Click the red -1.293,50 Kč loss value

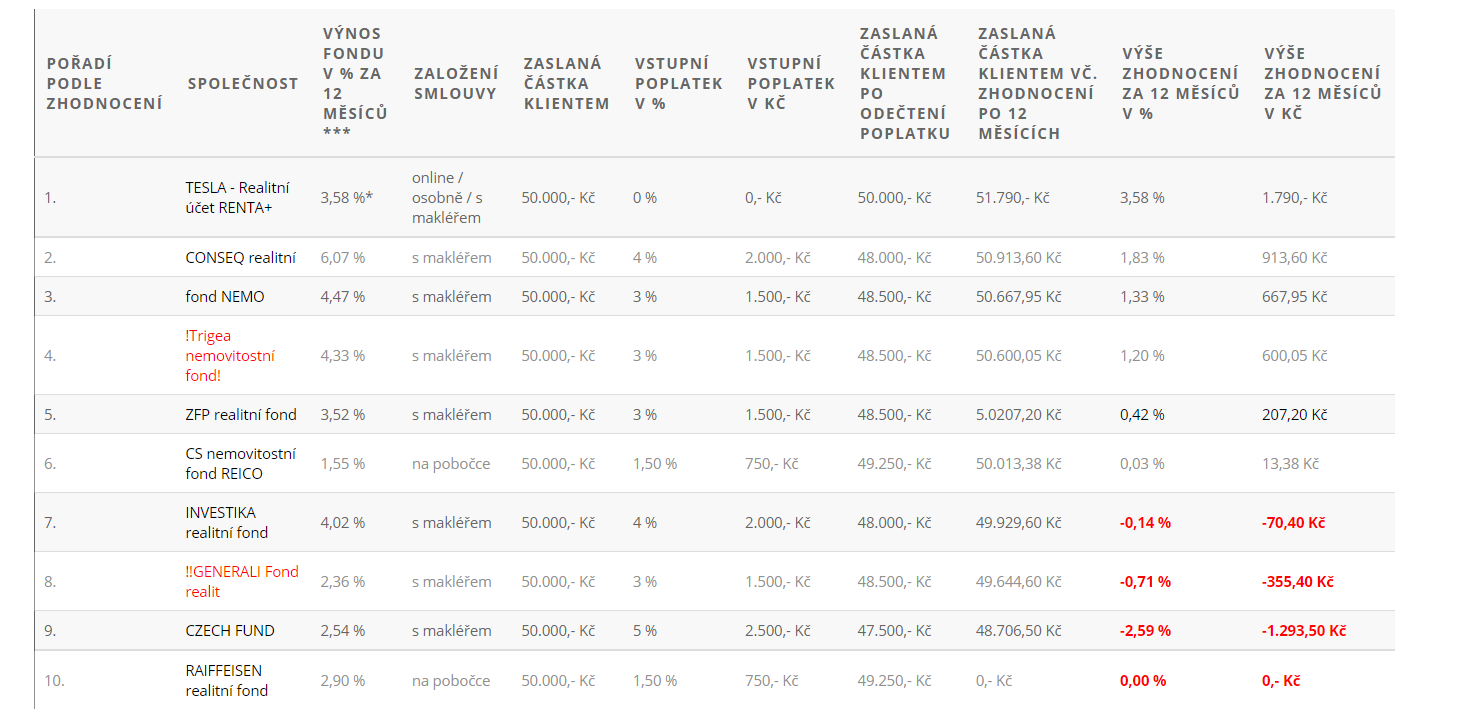coord(1304,630)
